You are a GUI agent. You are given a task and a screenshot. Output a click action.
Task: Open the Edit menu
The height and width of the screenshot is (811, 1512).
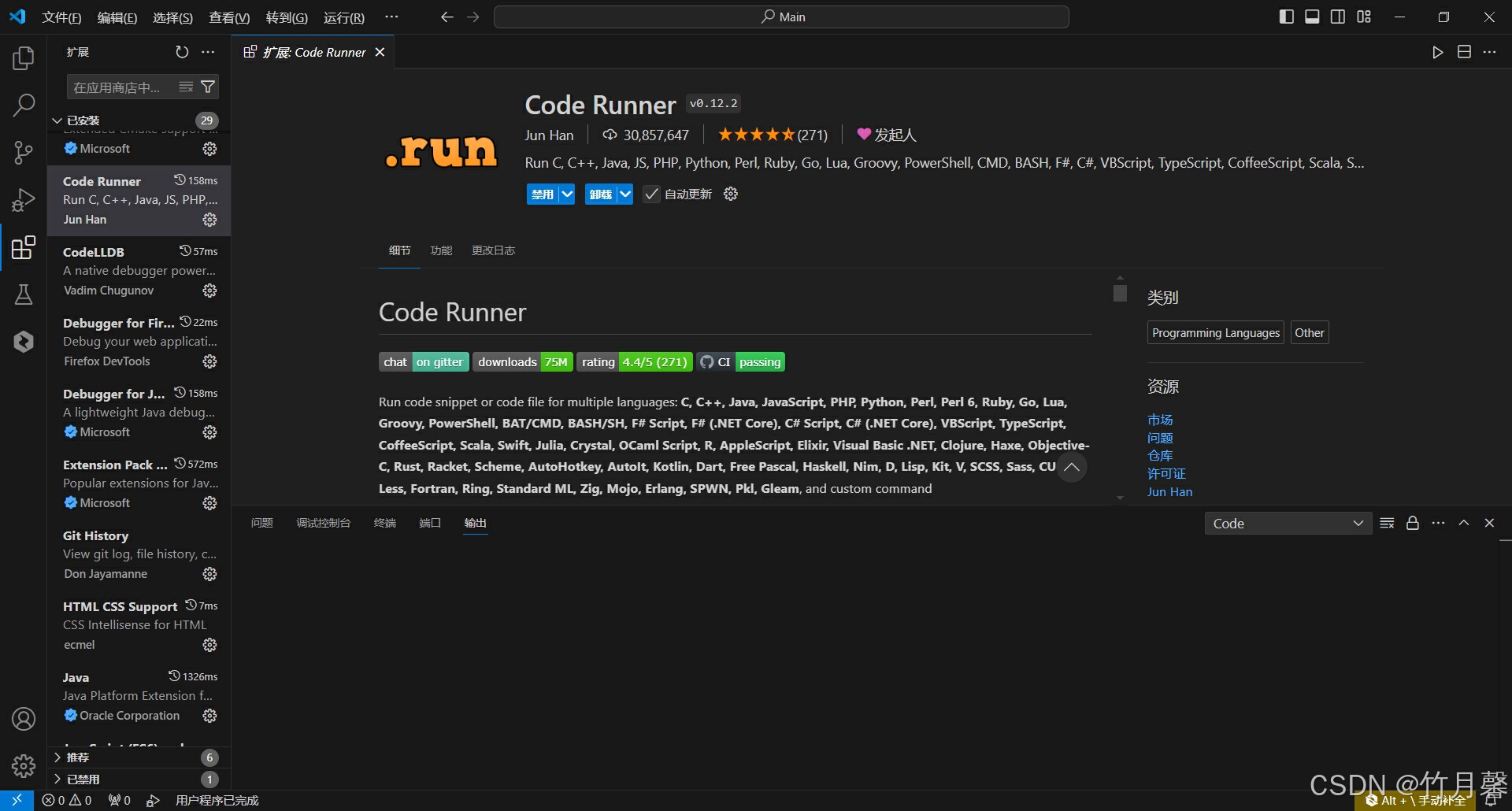click(x=117, y=17)
